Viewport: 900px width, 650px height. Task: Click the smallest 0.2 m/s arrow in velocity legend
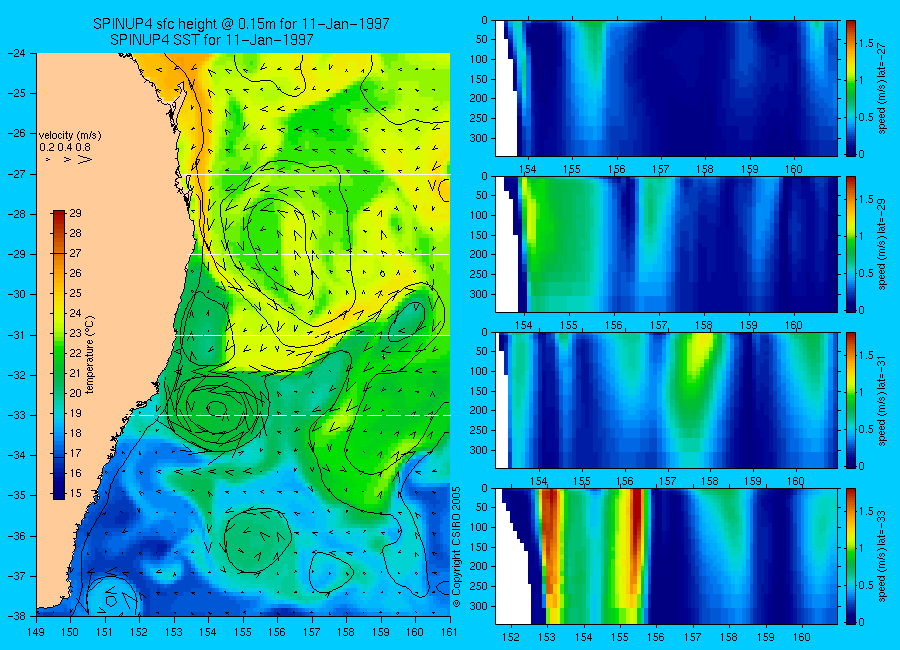click(48, 159)
